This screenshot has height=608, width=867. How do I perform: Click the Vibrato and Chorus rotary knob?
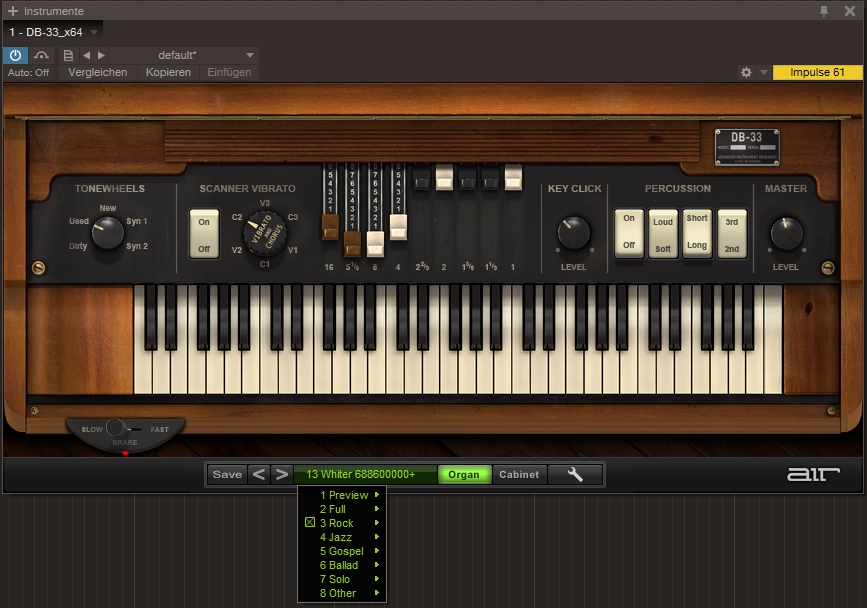coord(264,233)
